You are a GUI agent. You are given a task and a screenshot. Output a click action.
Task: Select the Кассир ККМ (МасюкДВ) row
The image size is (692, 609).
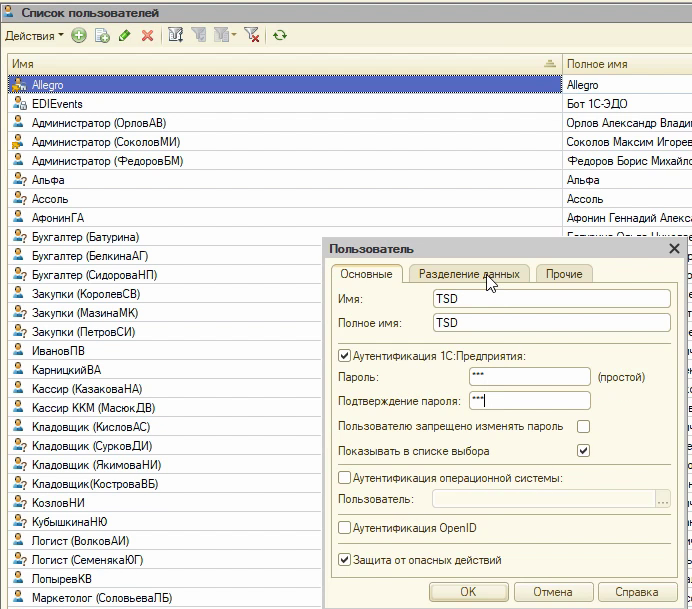165,408
